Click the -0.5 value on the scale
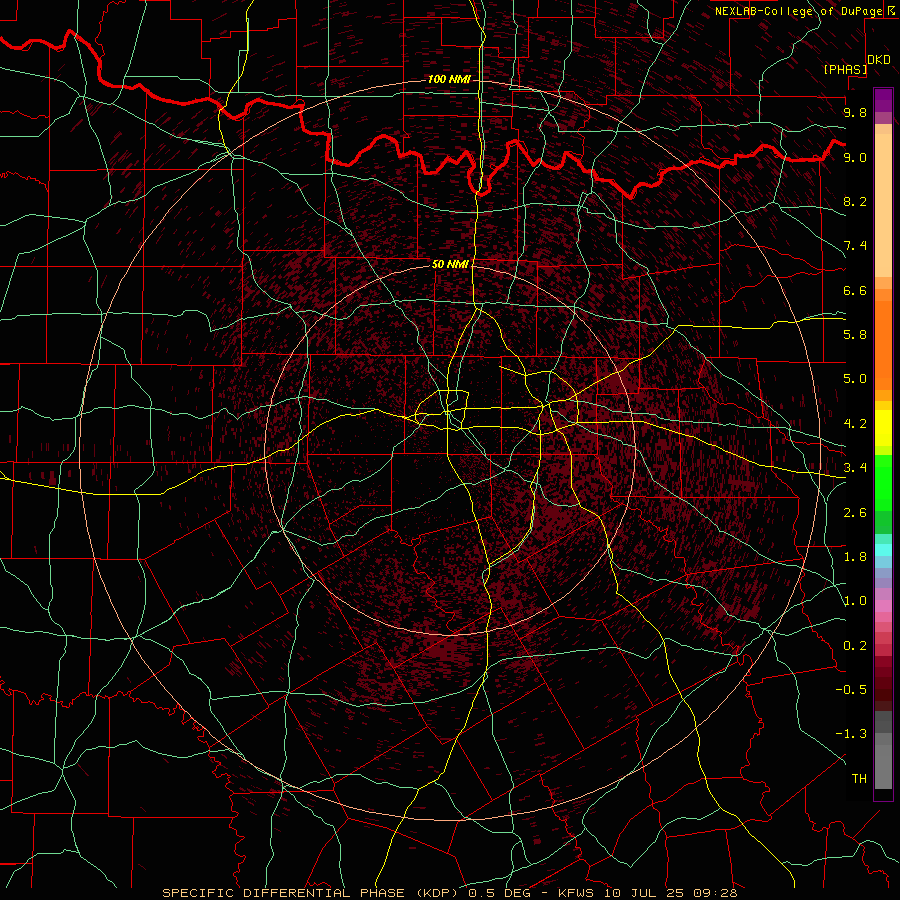900x900 pixels. pyautogui.click(x=851, y=690)
